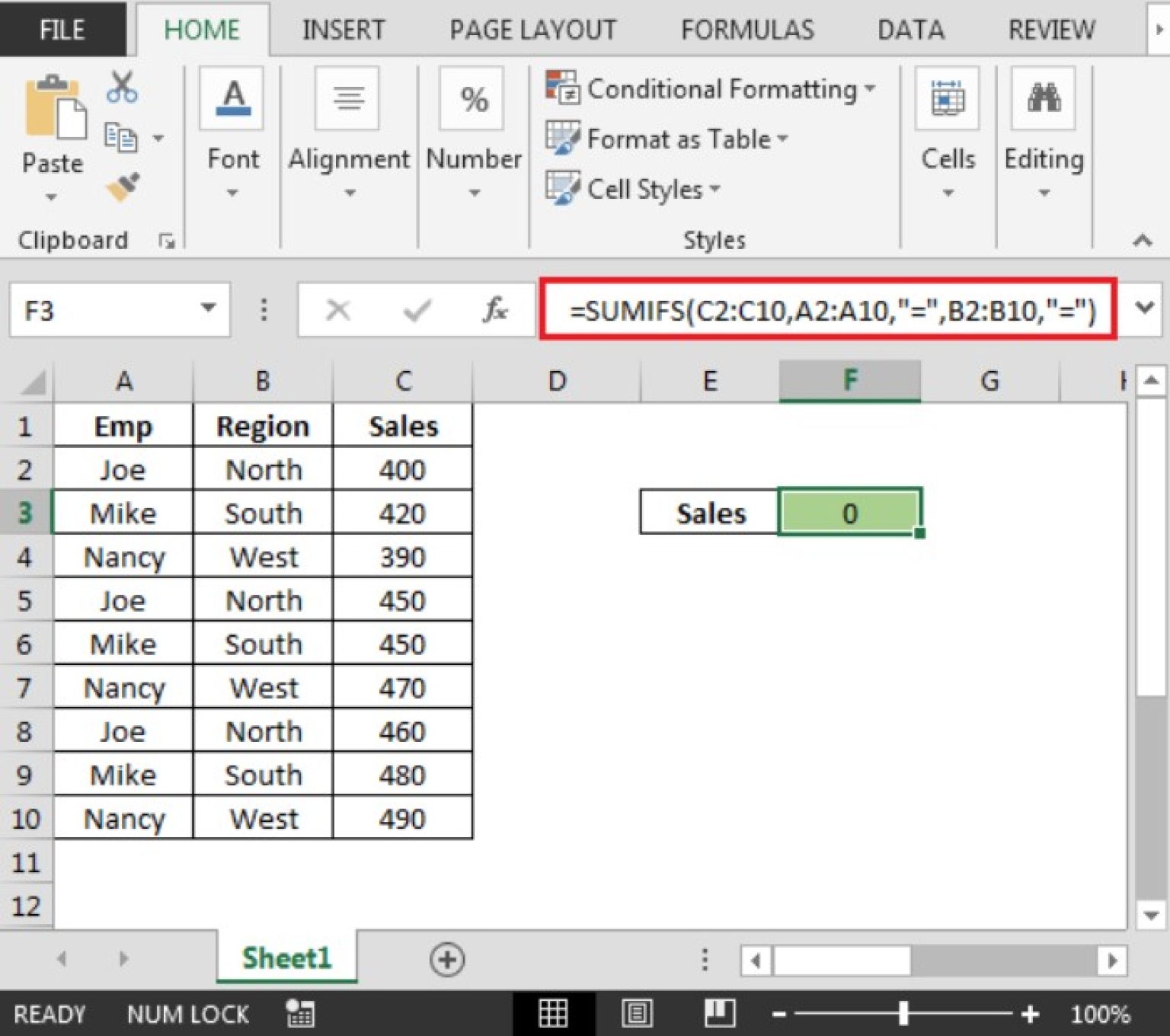
Task: Add a new sheet with the plus button
Action: [449, 960]
